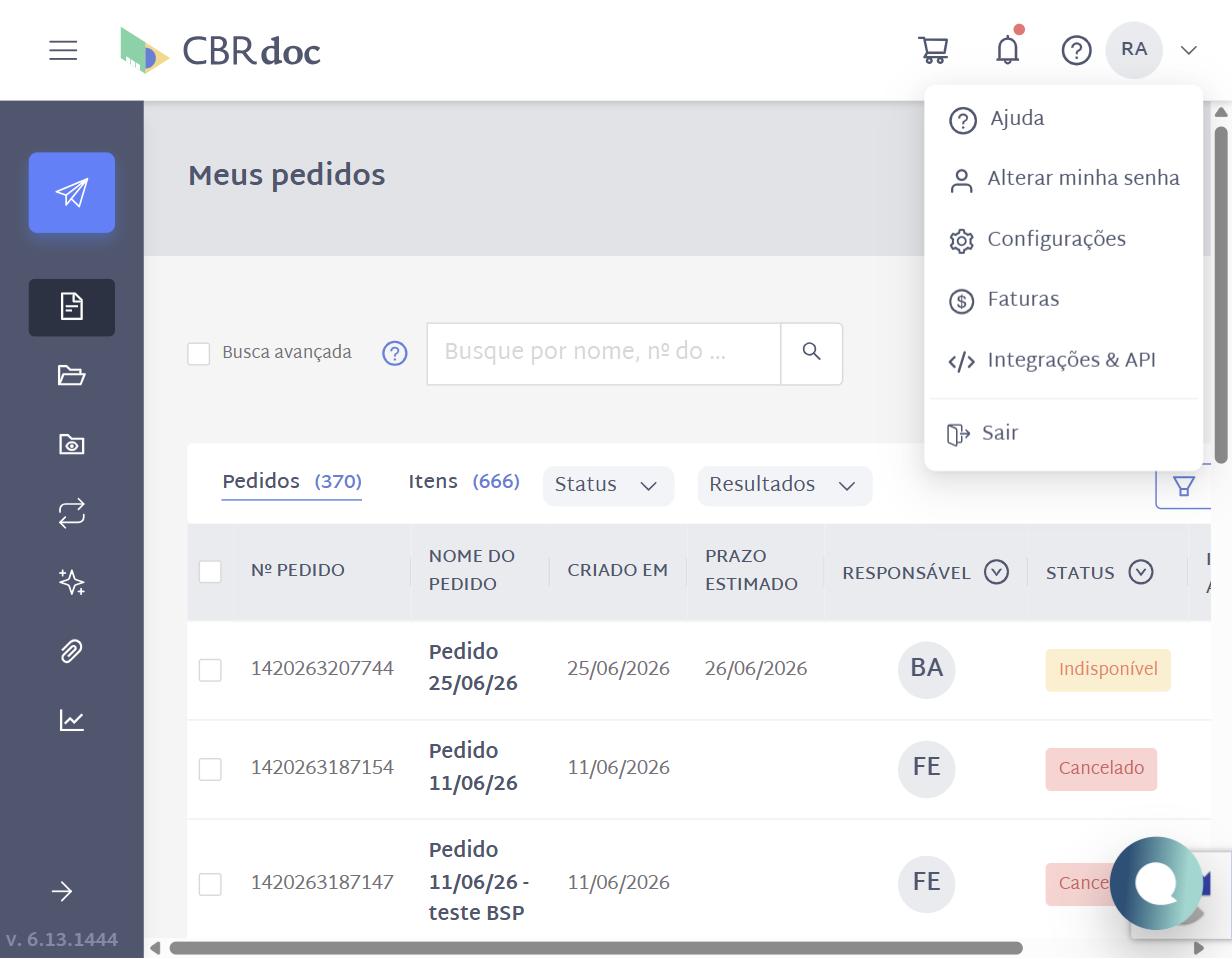Image resolution: width=1232 pixels, height=959 pixels.
Task: Switch to the Pedidos tab
Action: 292,482
